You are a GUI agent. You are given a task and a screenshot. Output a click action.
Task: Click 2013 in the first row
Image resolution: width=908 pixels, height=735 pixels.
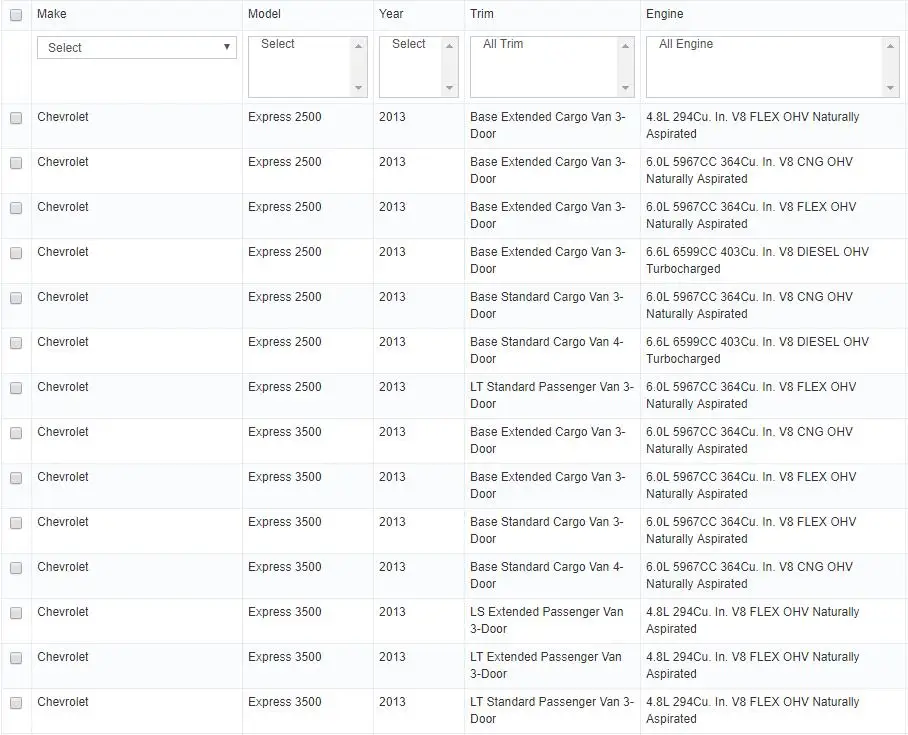coord(392,117)
